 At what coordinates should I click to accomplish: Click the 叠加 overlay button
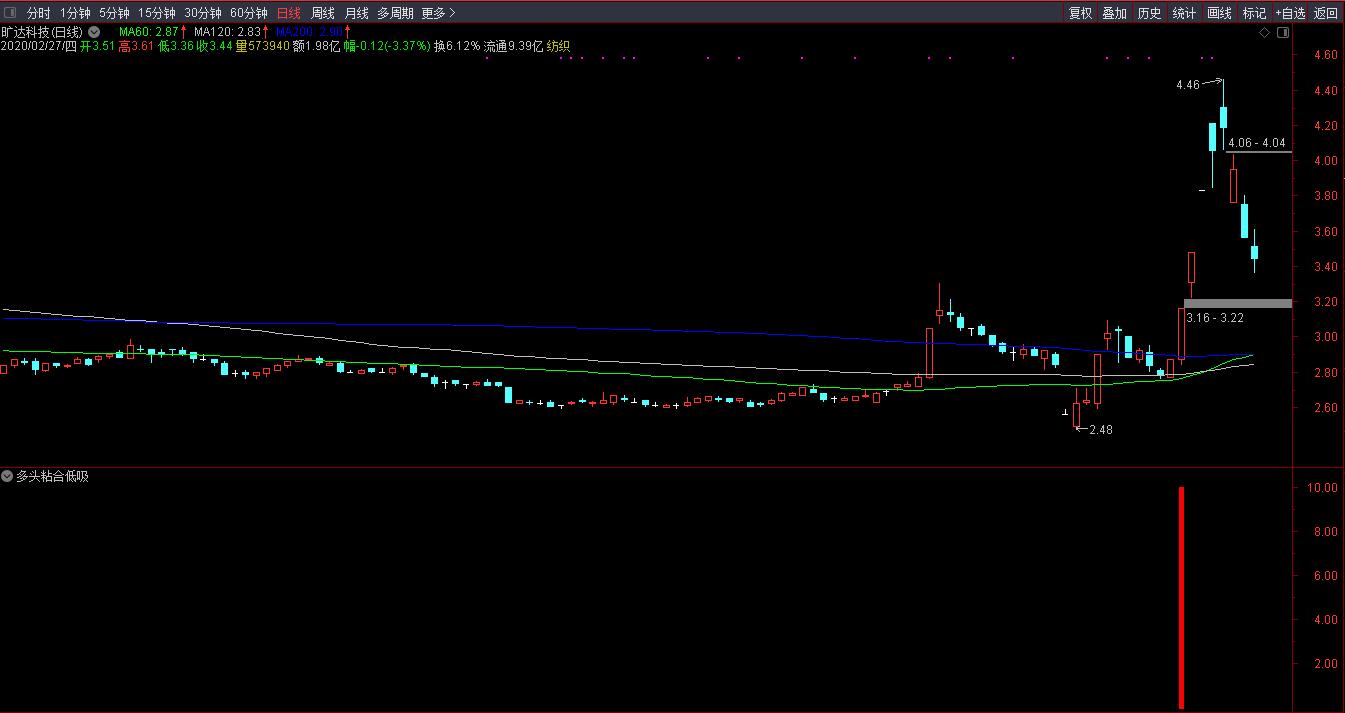(1114, 13)
